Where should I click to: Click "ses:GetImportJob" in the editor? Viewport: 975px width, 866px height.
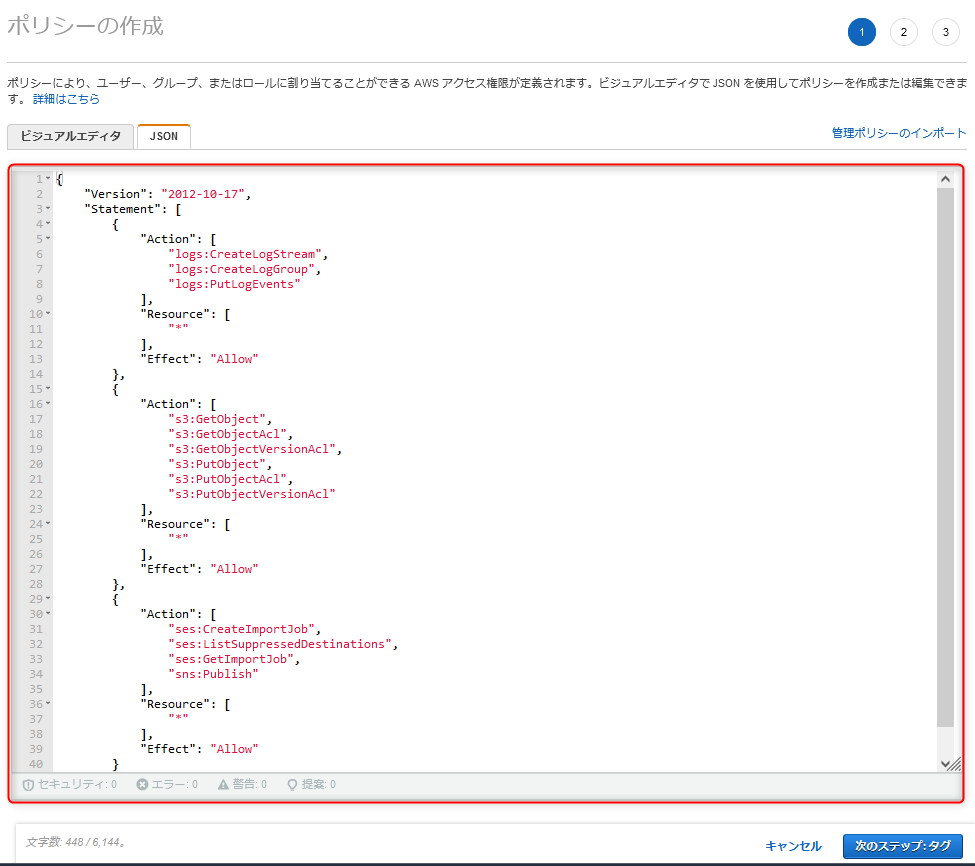coord(231,659)
